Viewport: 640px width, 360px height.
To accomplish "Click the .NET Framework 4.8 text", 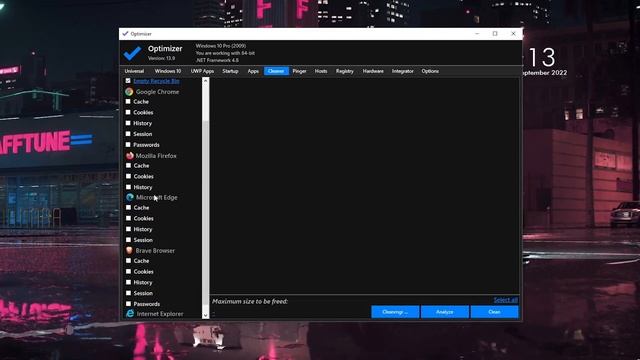I will (x=217, y=60).
